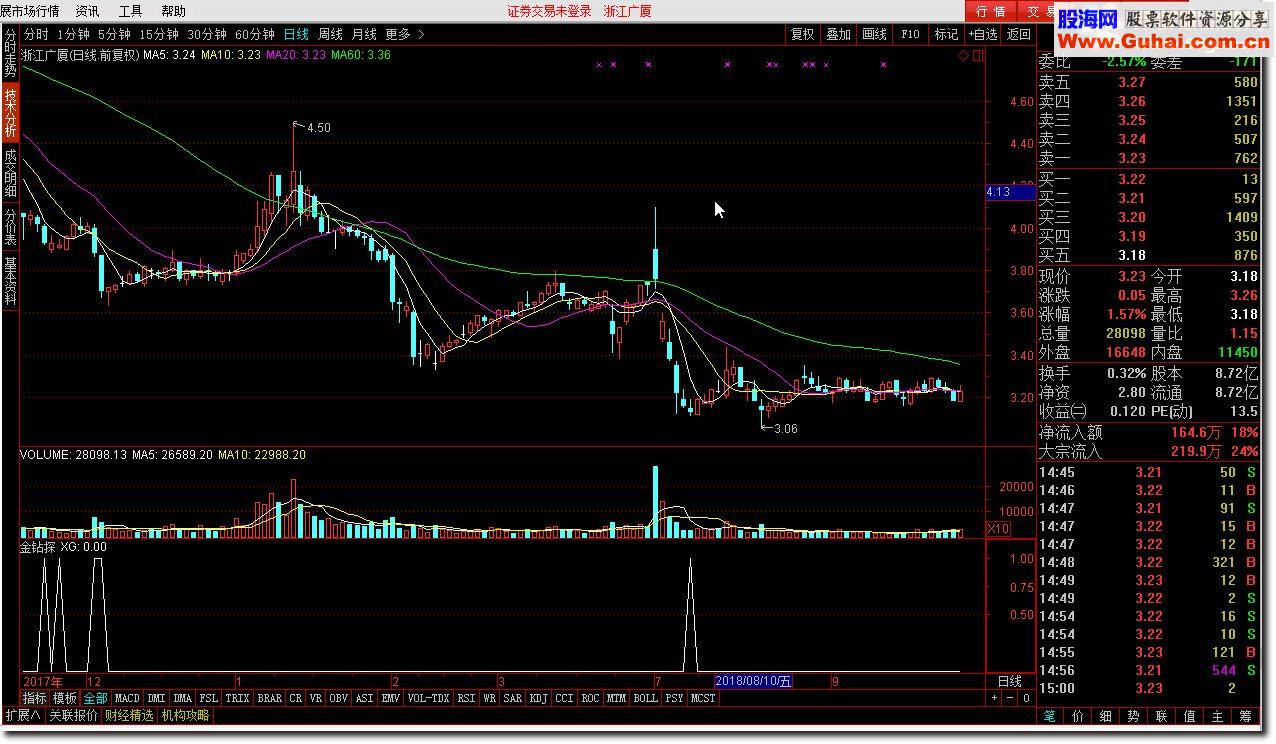Click the 返回 back button
This screenshot has height=744, width=1276.
pyautogui.click(x=1019, y=34)
